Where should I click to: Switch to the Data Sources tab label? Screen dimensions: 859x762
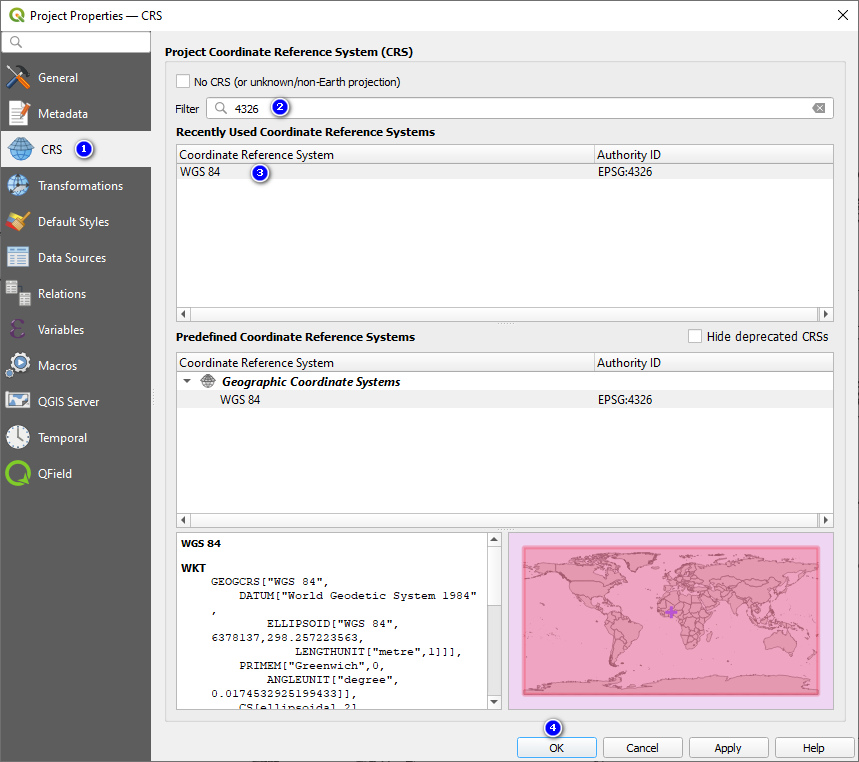pos(72,257)
